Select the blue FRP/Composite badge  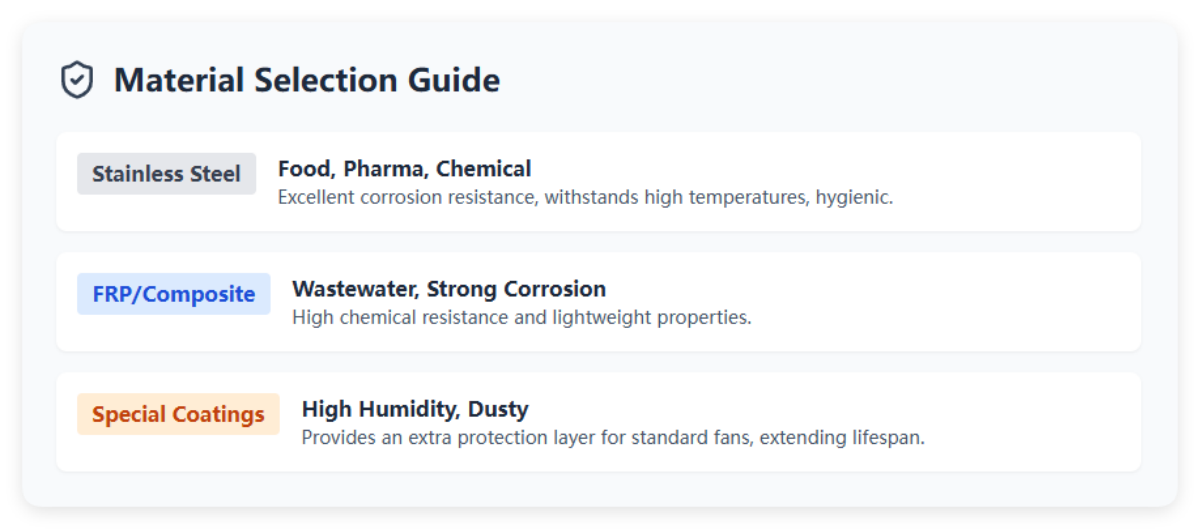pos(174,294)
